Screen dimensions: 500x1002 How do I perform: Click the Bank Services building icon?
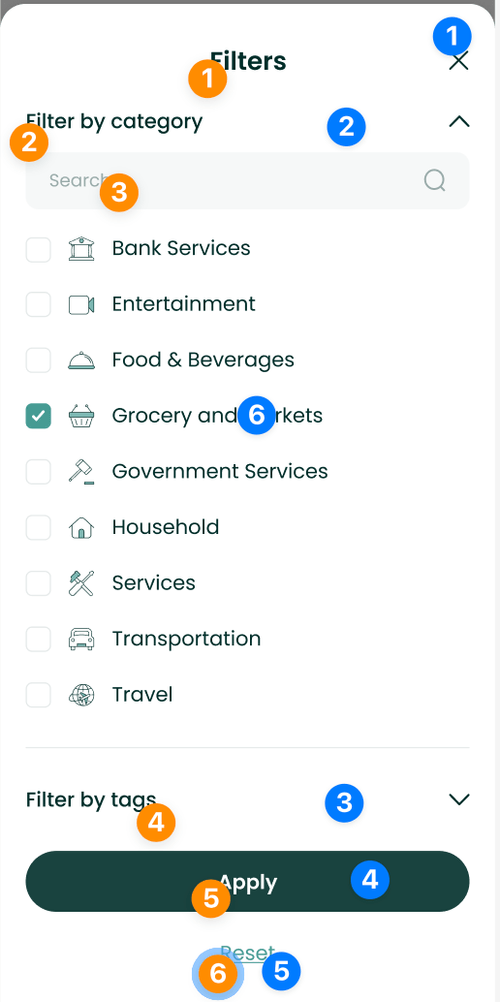pyautogui.click(x=81, y=249)
